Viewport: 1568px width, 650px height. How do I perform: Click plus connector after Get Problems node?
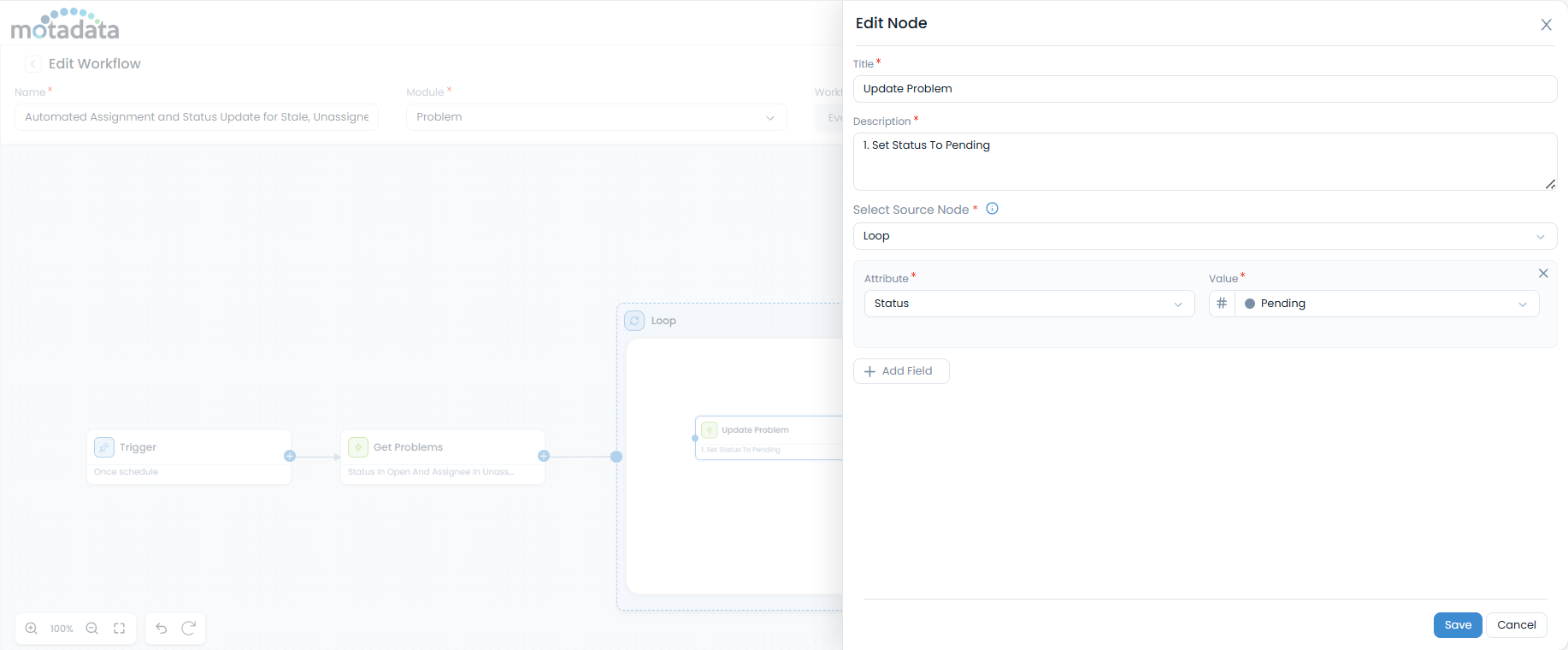tap(544, 456)
